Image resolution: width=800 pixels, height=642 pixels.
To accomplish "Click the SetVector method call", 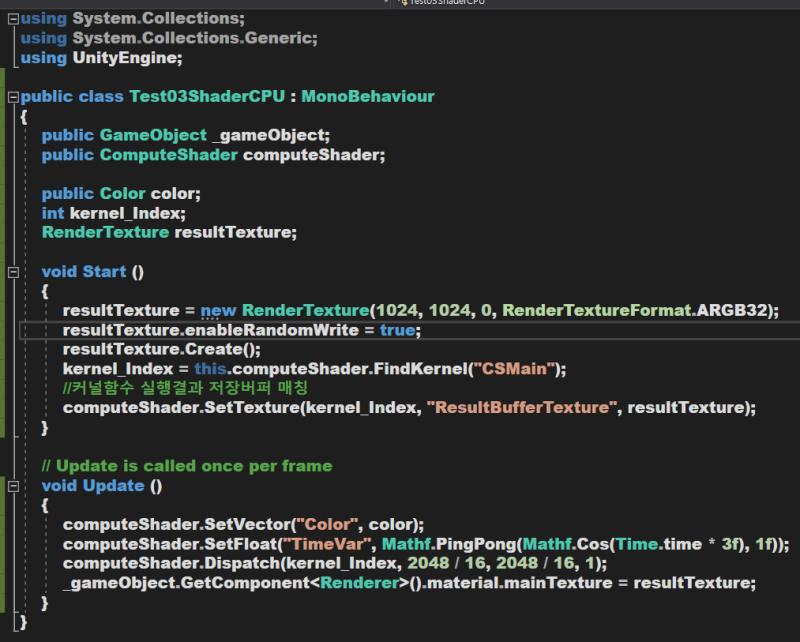I will (x=247, y=524).
